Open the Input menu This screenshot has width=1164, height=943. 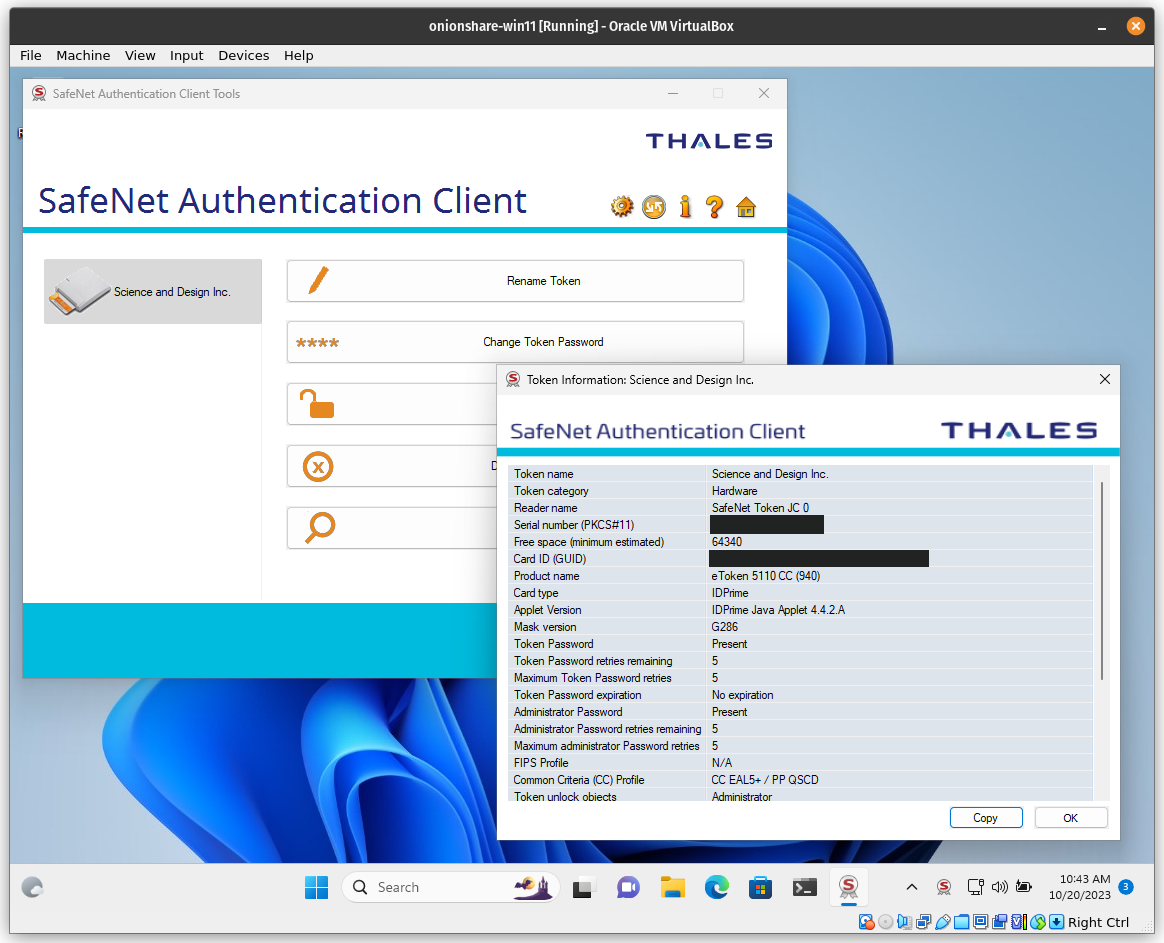pos(186,55)
